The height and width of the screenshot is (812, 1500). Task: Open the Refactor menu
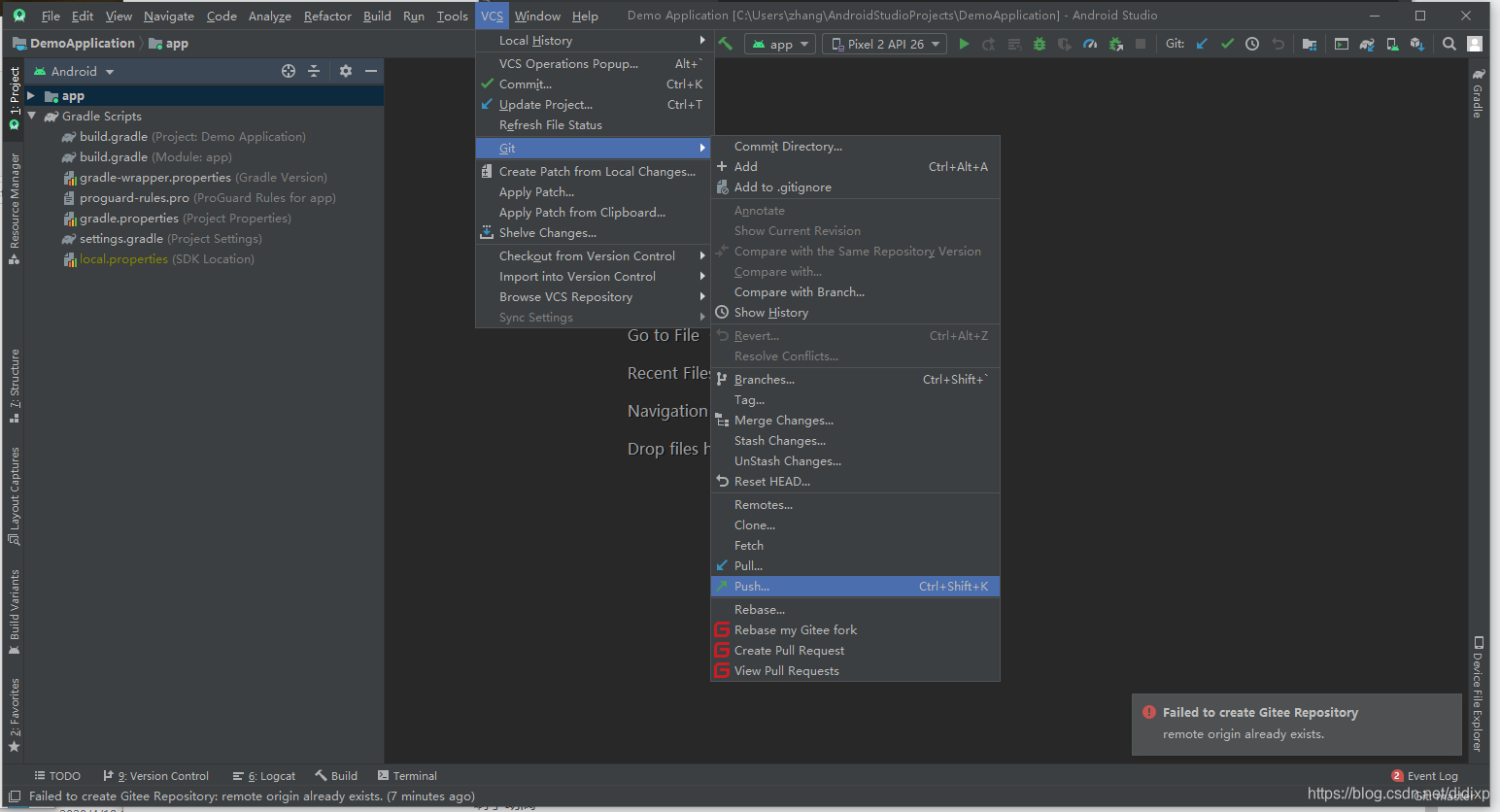[326, 16]
